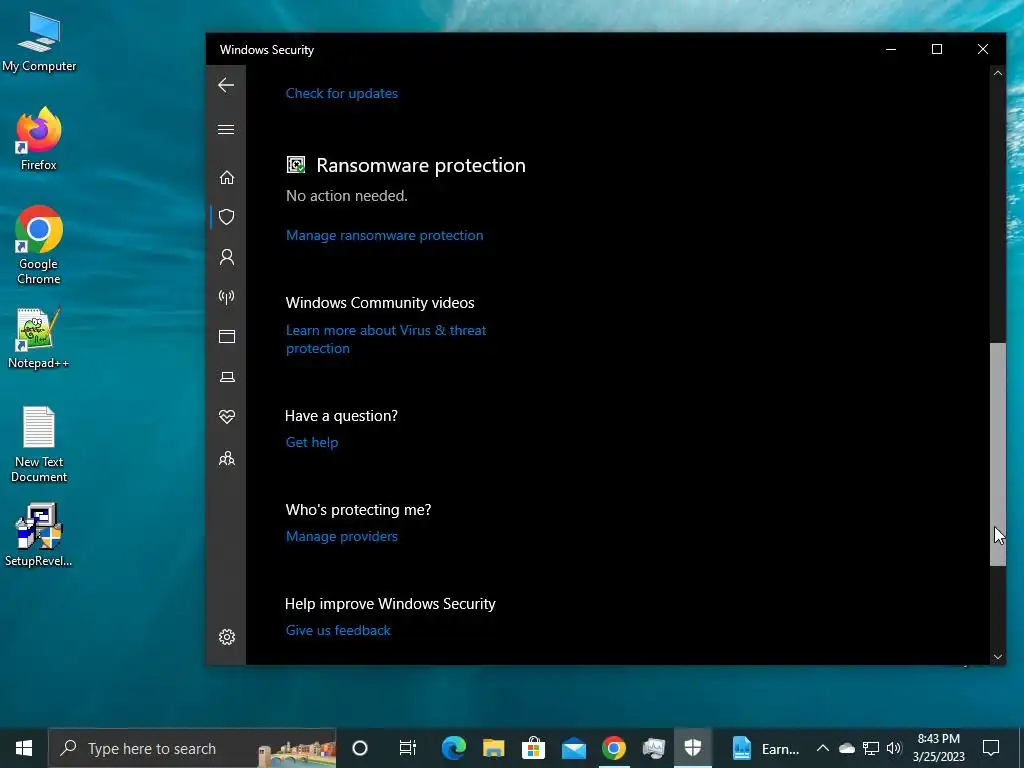1024x768 pixels.
Task: Open the network tray icon
Action: (x=871, y=748)
